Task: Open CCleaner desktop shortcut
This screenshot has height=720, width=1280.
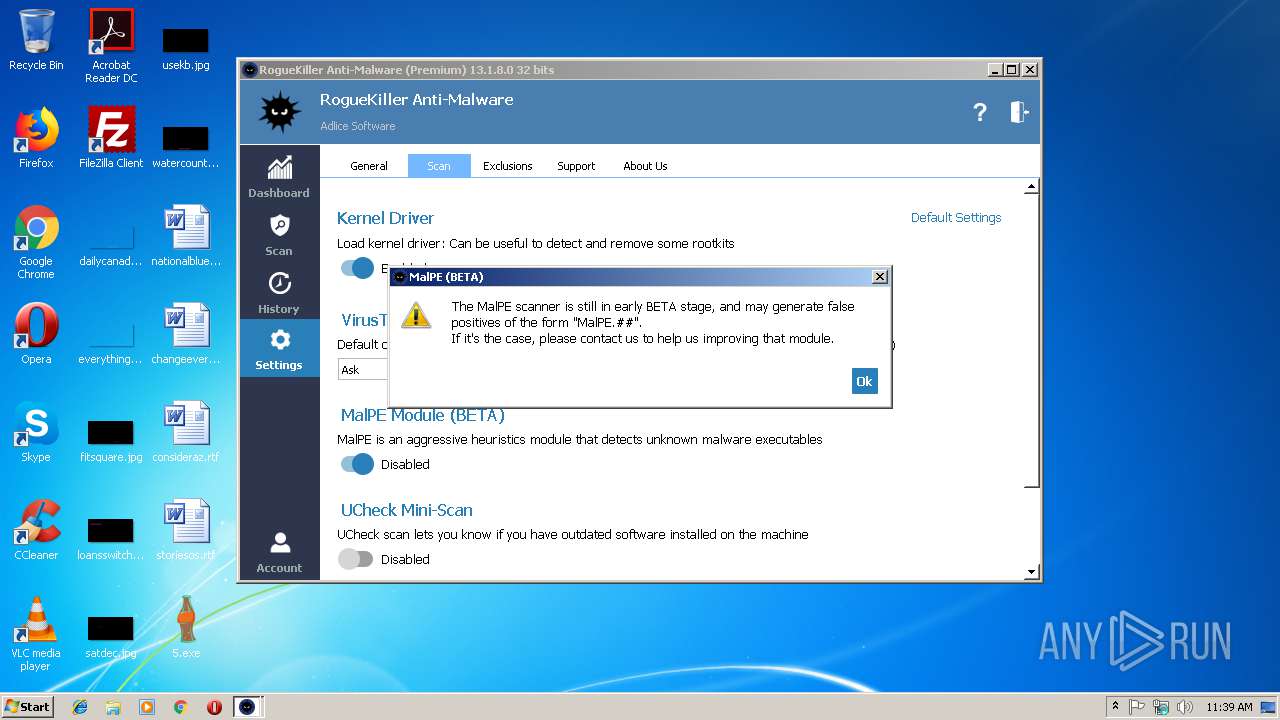Action: pos(36,529)
